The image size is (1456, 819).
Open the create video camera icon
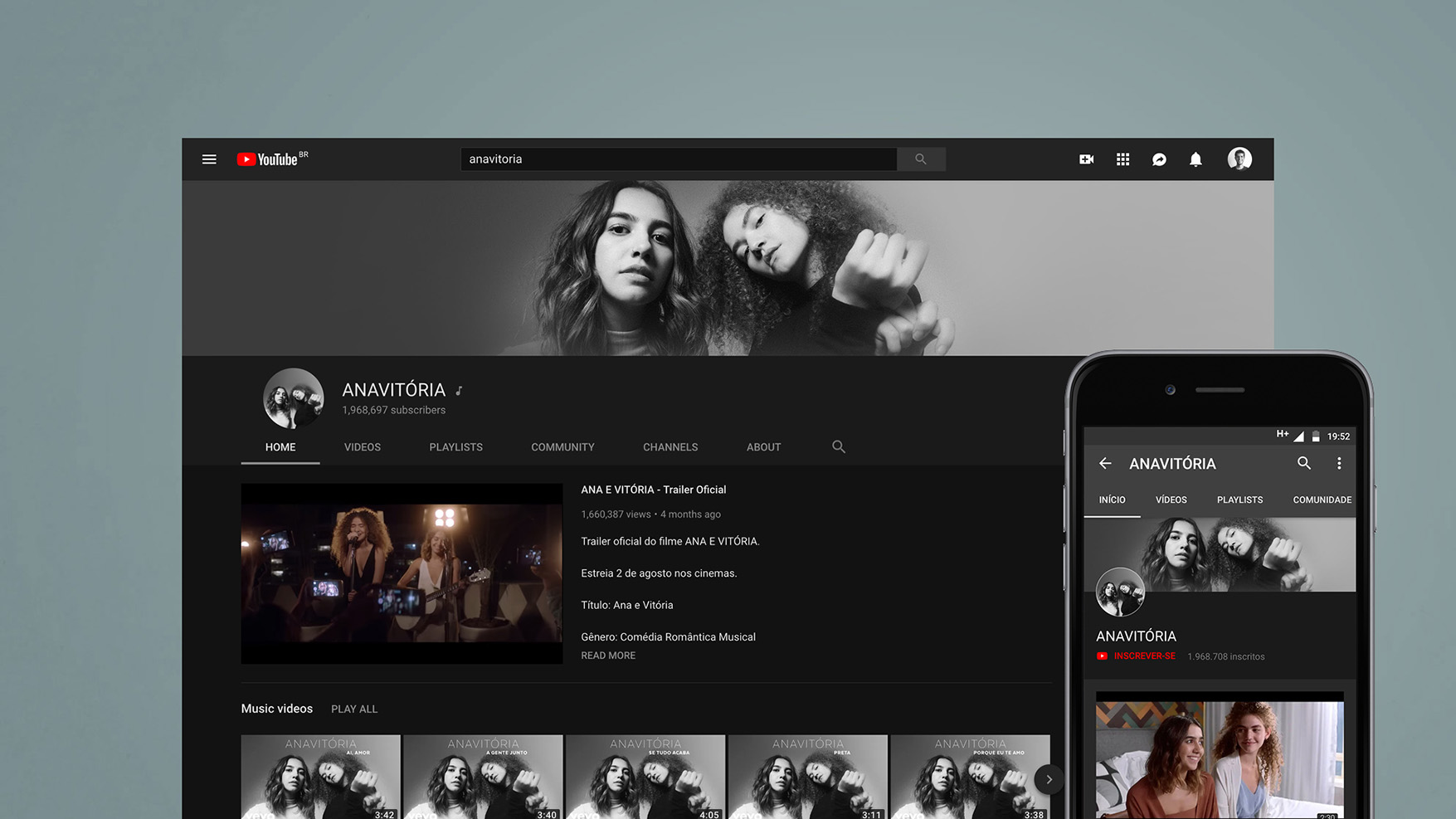pyautogui.click(x=1086, y=159)
